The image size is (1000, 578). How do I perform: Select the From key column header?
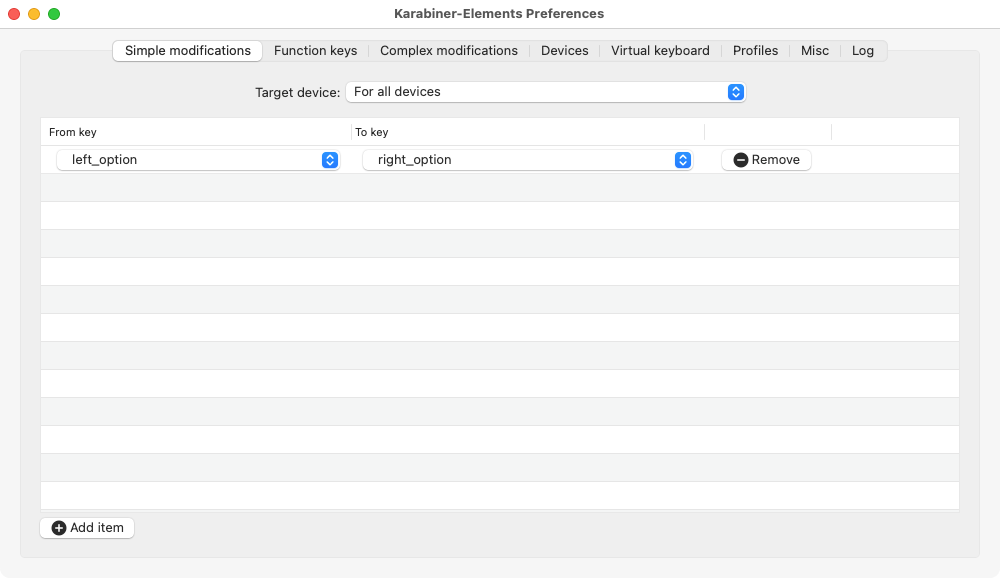point(73,132)
